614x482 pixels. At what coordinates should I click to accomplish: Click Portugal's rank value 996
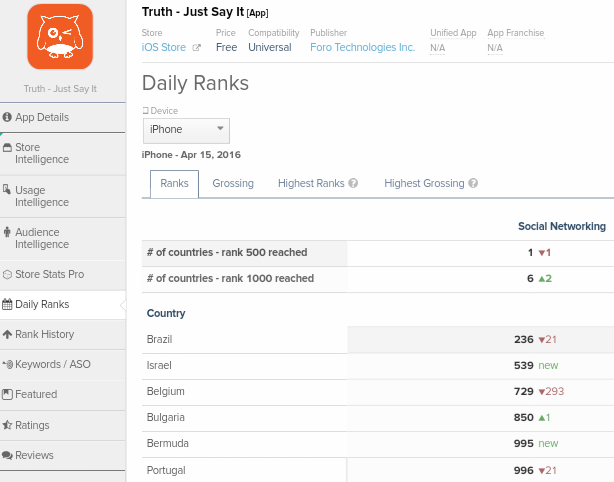pos(524,470)
